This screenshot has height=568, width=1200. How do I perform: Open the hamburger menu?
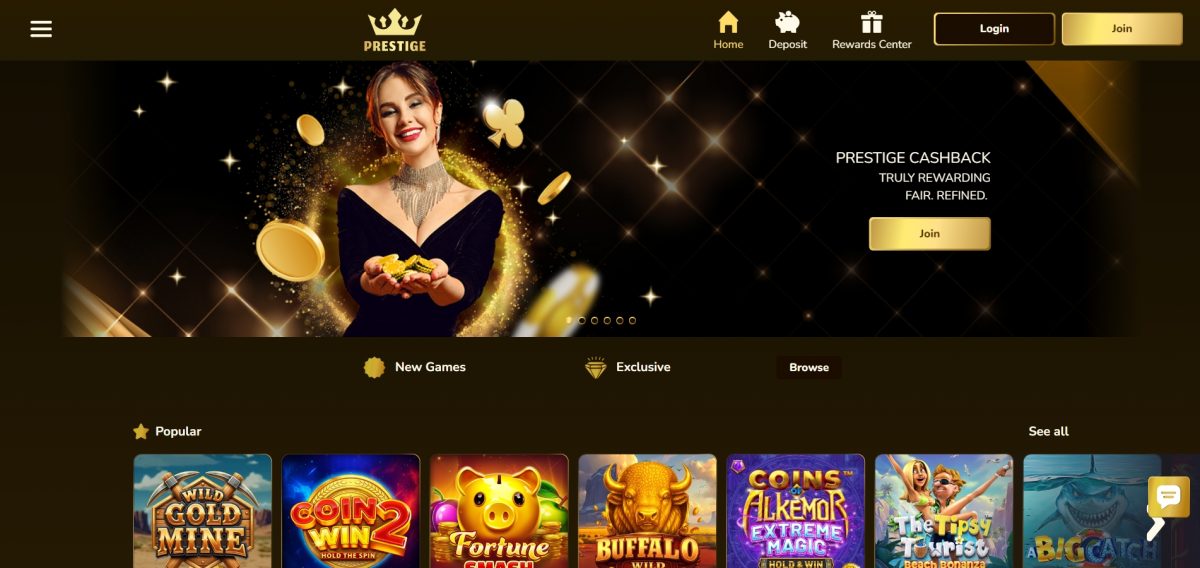41,29
